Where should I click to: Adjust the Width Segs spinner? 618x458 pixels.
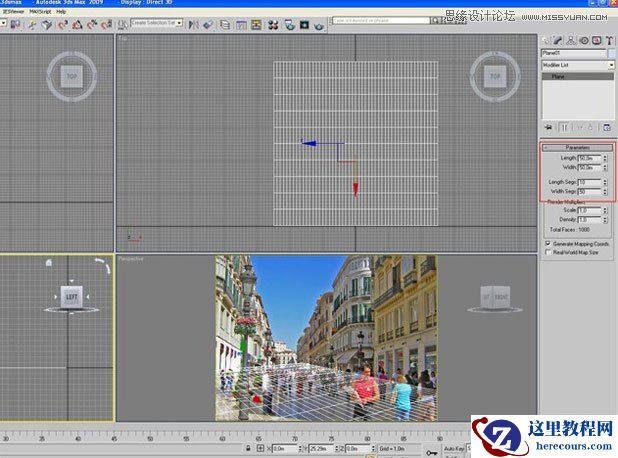coord(605,192)
